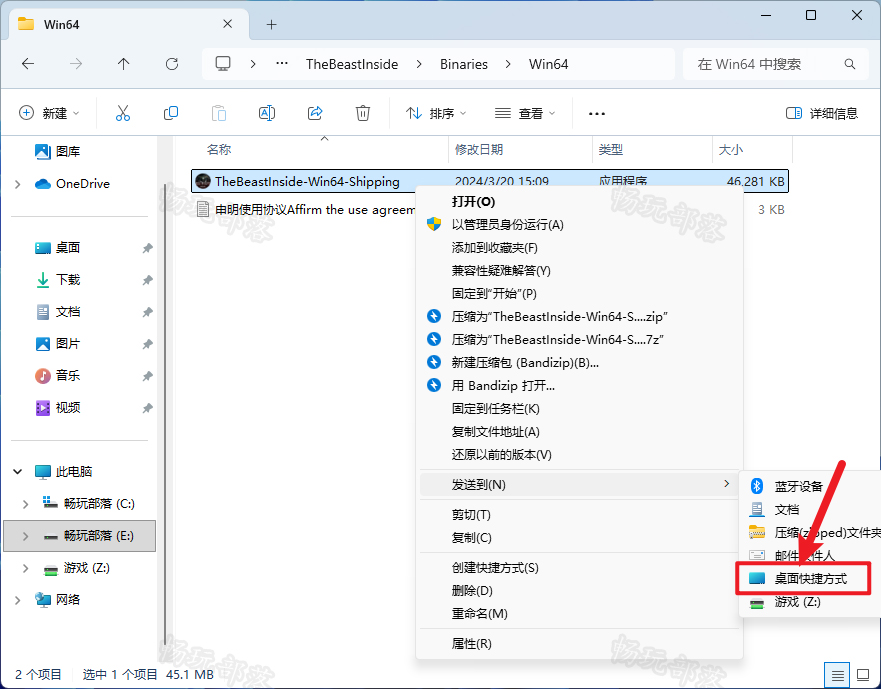The height and width of the screenshot is (689, 881).
Task: Choose 打开(O) from the context menu
Action: pos(579,202)
